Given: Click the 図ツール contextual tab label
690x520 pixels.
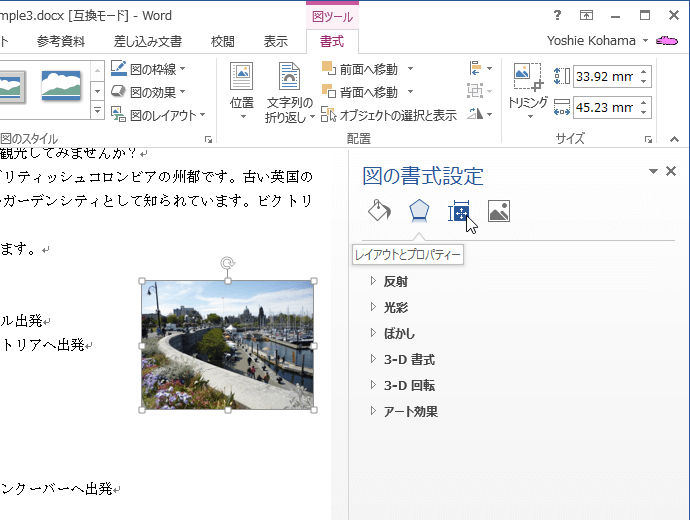Looking at the screenshot, I should click(x=332, y=17).
